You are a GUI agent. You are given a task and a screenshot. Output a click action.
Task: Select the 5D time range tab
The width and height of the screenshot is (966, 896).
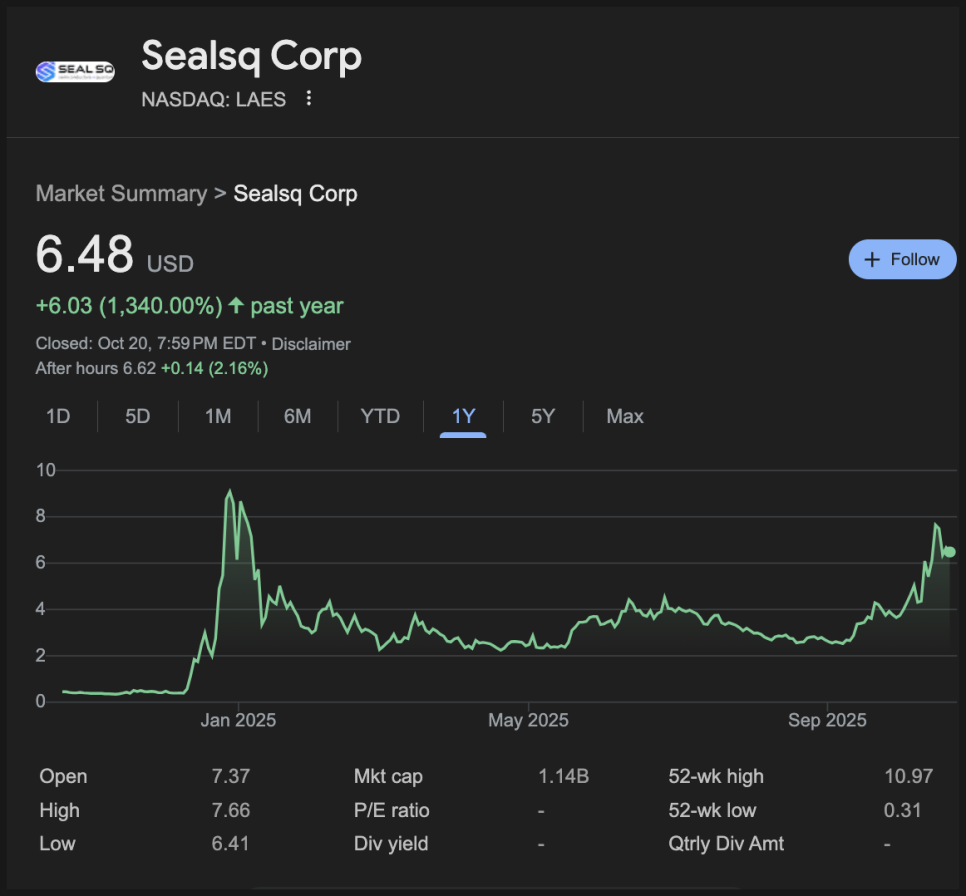click(x=138, y=416)
